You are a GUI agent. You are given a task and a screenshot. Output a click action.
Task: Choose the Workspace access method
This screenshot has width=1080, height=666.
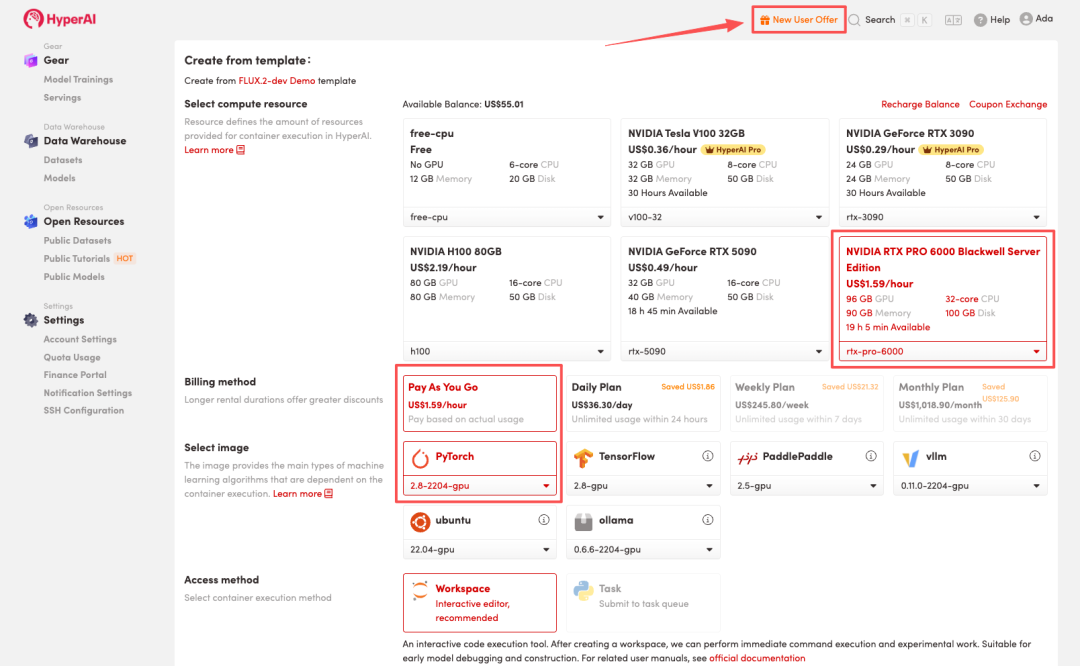coord(480,602)
